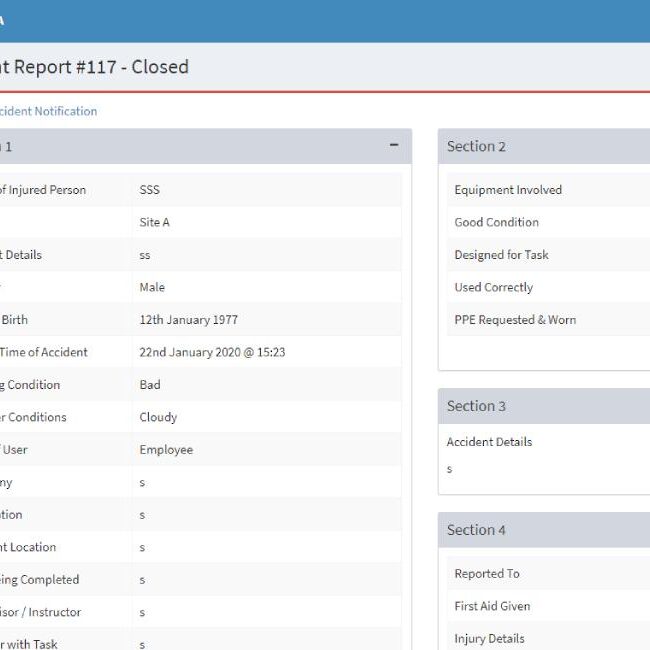Open the Accident Notification breadcrumb link

point(47,111)
